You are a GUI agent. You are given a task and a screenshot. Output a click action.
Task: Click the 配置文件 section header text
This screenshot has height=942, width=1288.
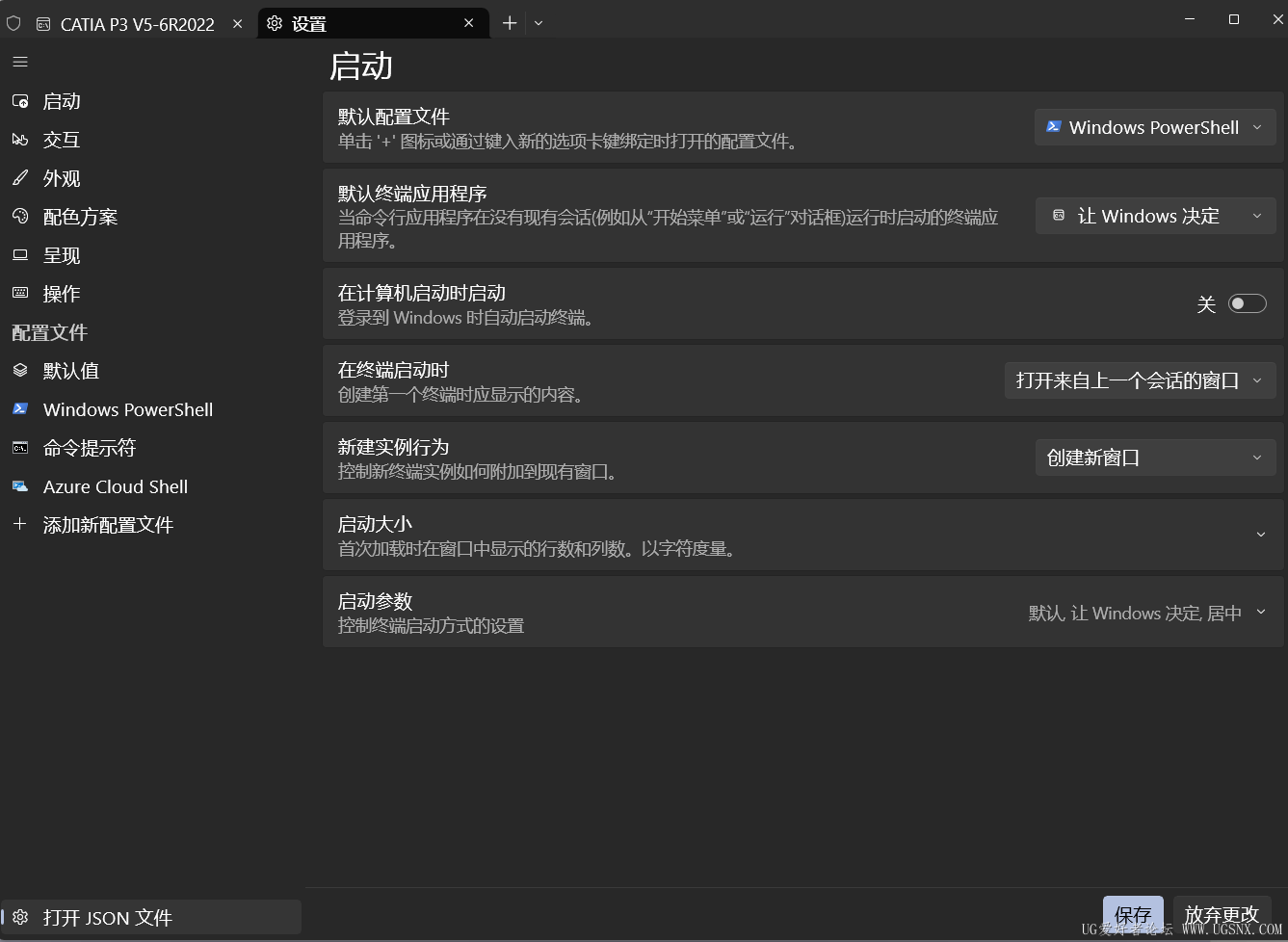coord(50,332)
